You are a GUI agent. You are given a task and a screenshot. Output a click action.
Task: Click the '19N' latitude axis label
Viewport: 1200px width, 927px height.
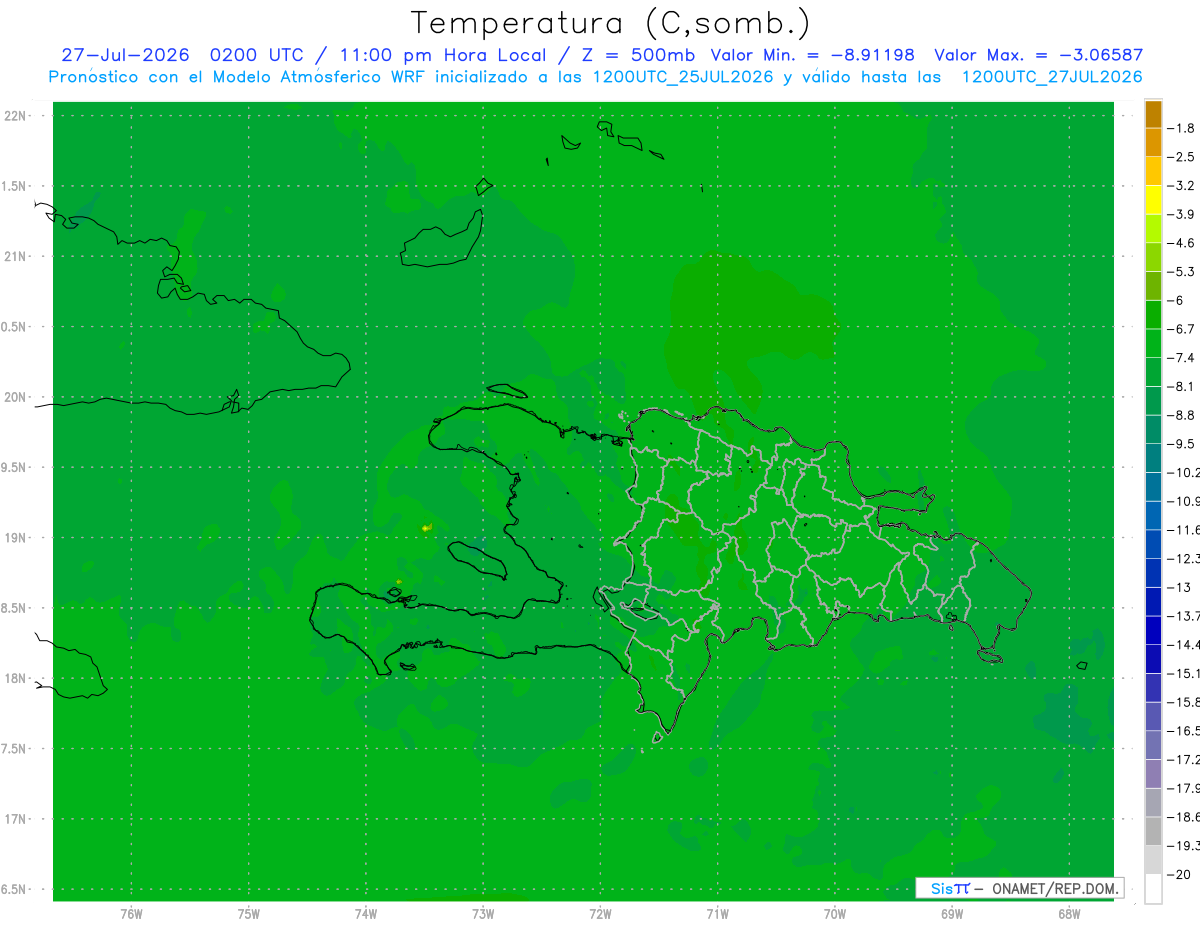point(16,538)
